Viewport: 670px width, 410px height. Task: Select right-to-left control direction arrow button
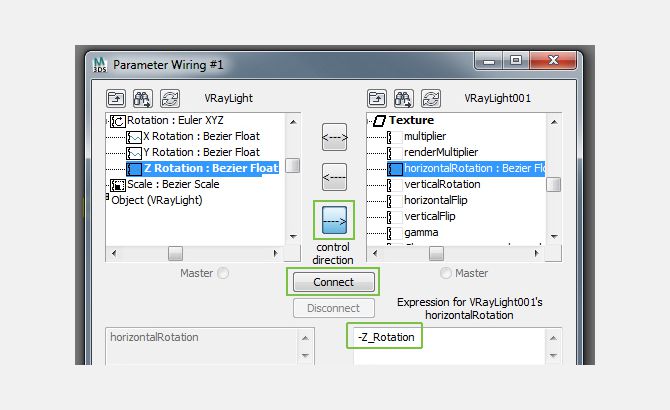click(334, 177)
